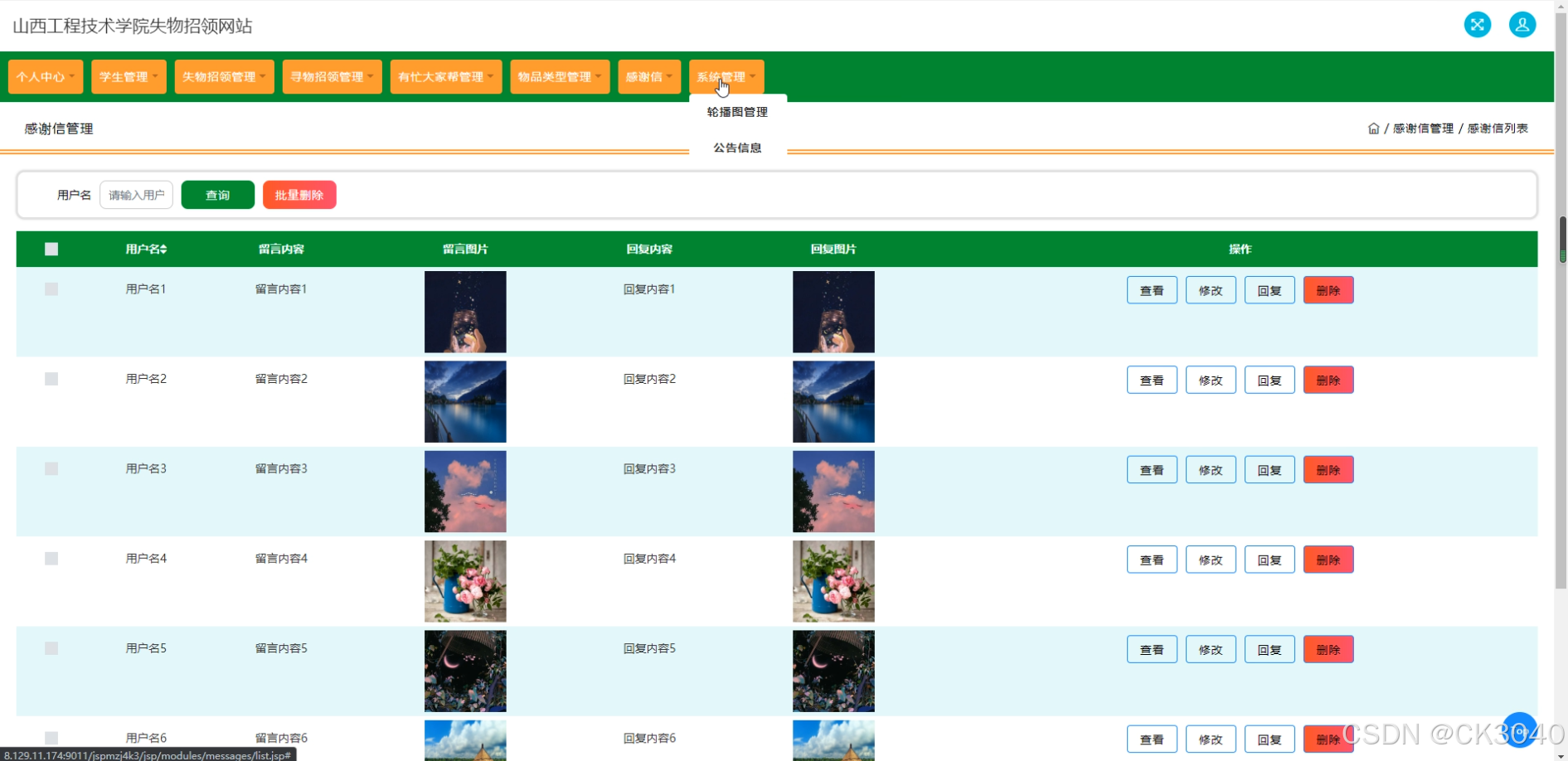The image size is (1568, 761).
Task: Click 修改 for 用户名6
Action: pyautogui.click(x=1211, y=739)
